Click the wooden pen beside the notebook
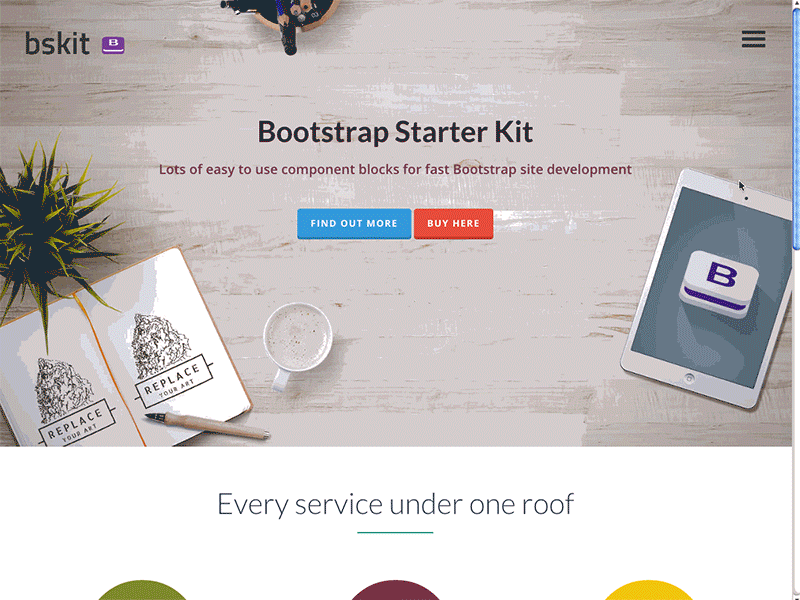Image resolution: width=800 pixels, height=600 pixels. tap(208, 425)
